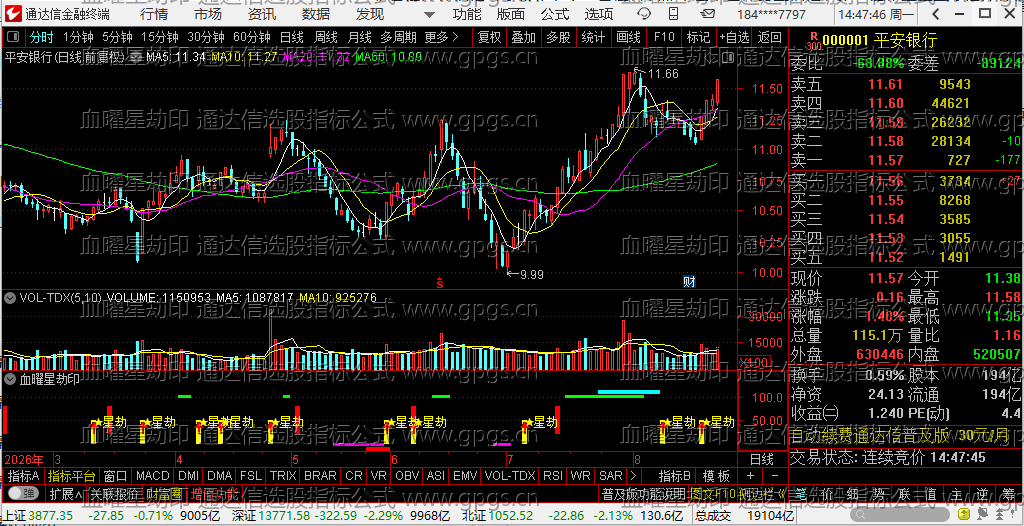Open 普及版功能说明 link
Viewport: 1024px width, 526px height.
click(644, 493)
